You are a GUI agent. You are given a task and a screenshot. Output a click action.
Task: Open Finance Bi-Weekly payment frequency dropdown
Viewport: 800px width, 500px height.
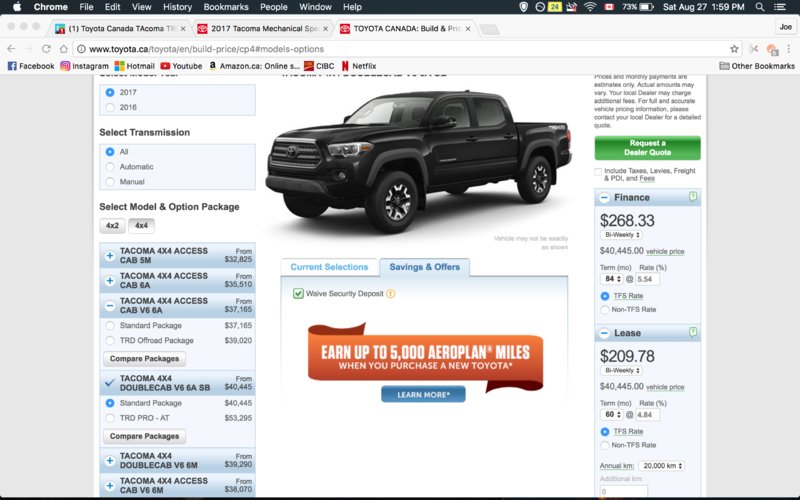621,235
